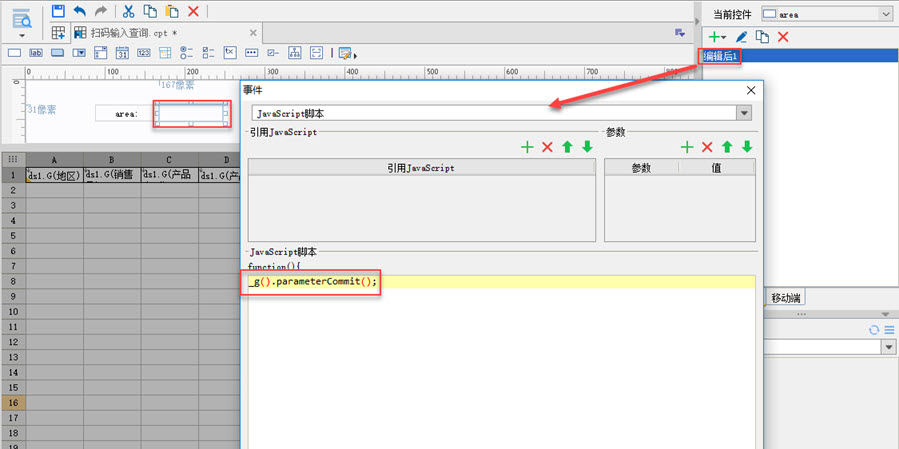This screenshot has width=899, height=449.
Task: Add a parameter with green plus
Action: click(687, 147)
